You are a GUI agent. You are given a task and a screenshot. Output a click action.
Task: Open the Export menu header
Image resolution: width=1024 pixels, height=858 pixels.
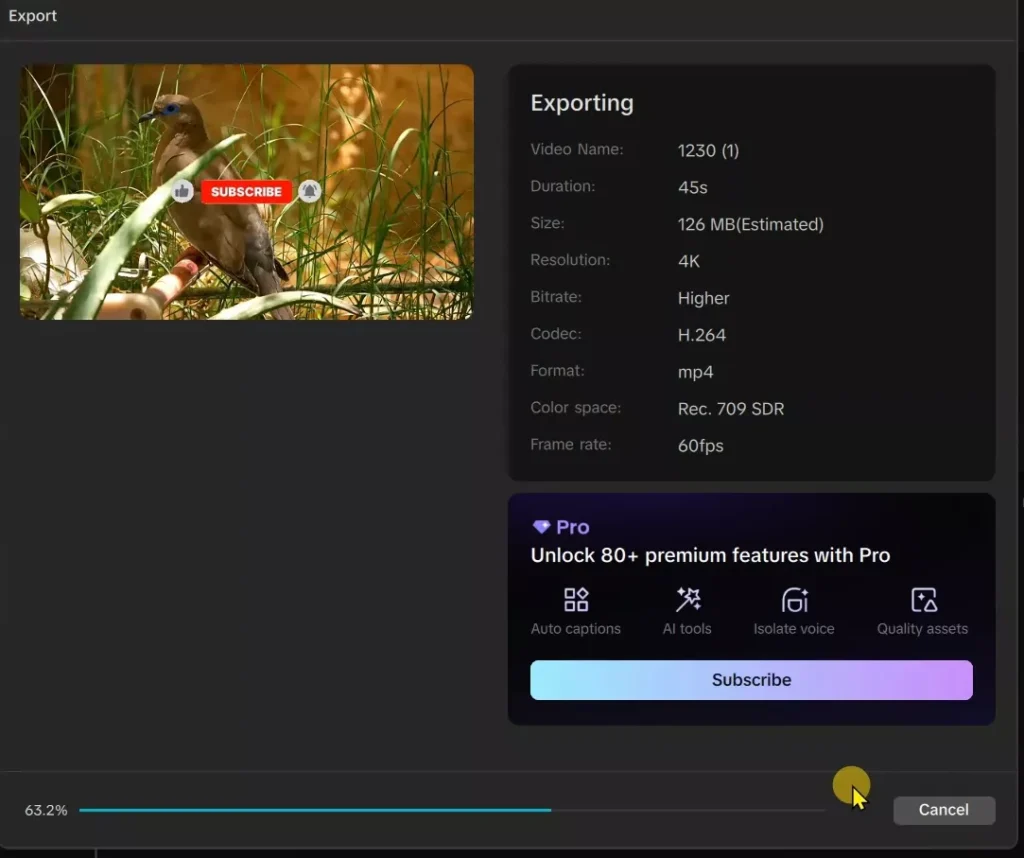point(33,15)
